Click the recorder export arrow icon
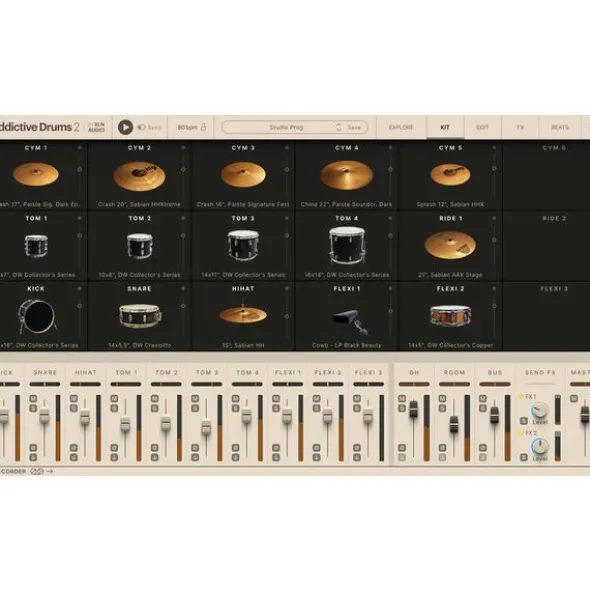Viewport: 590px width, 591px height. click(50, 472)
